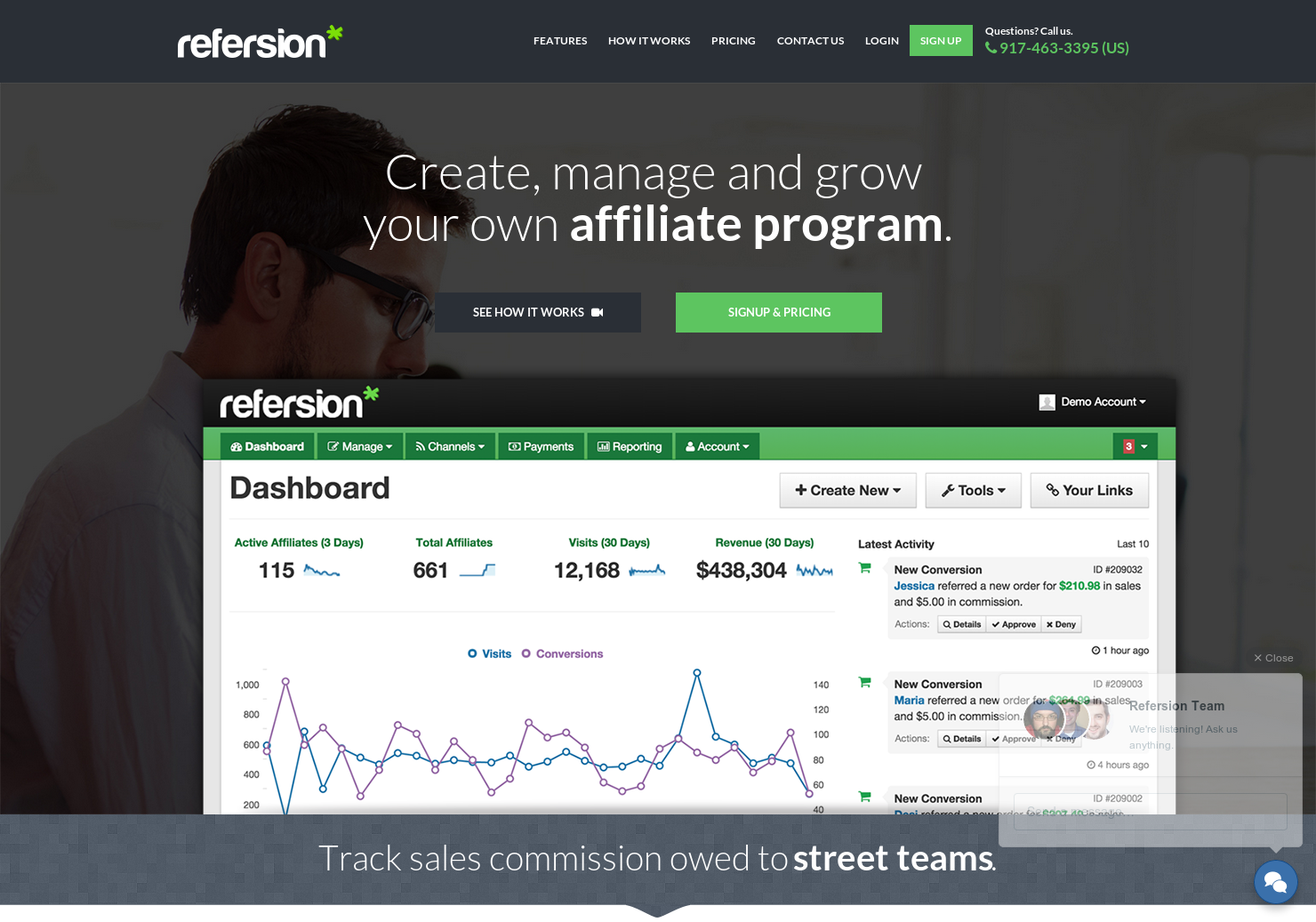1316x922 pixels.
Task: Click Details for conversion #209032
Action: (x=962, y=624)
